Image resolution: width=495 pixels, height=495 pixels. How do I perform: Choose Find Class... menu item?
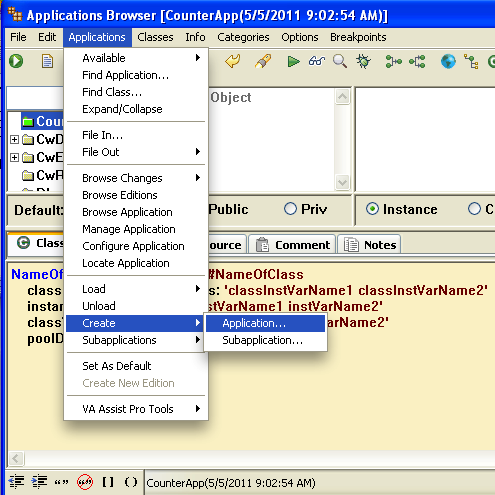pyautogui.click(x=136, y=92)
